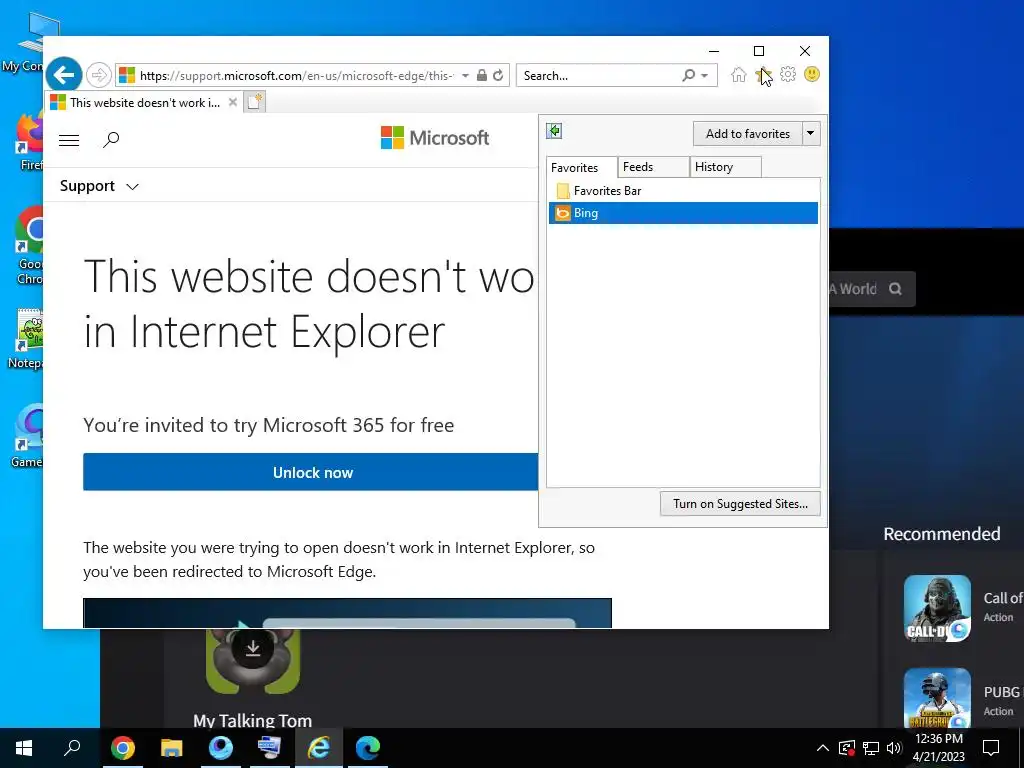Open a new tab in Internet Explorer

pyautogui.click(x=255, y=102)
